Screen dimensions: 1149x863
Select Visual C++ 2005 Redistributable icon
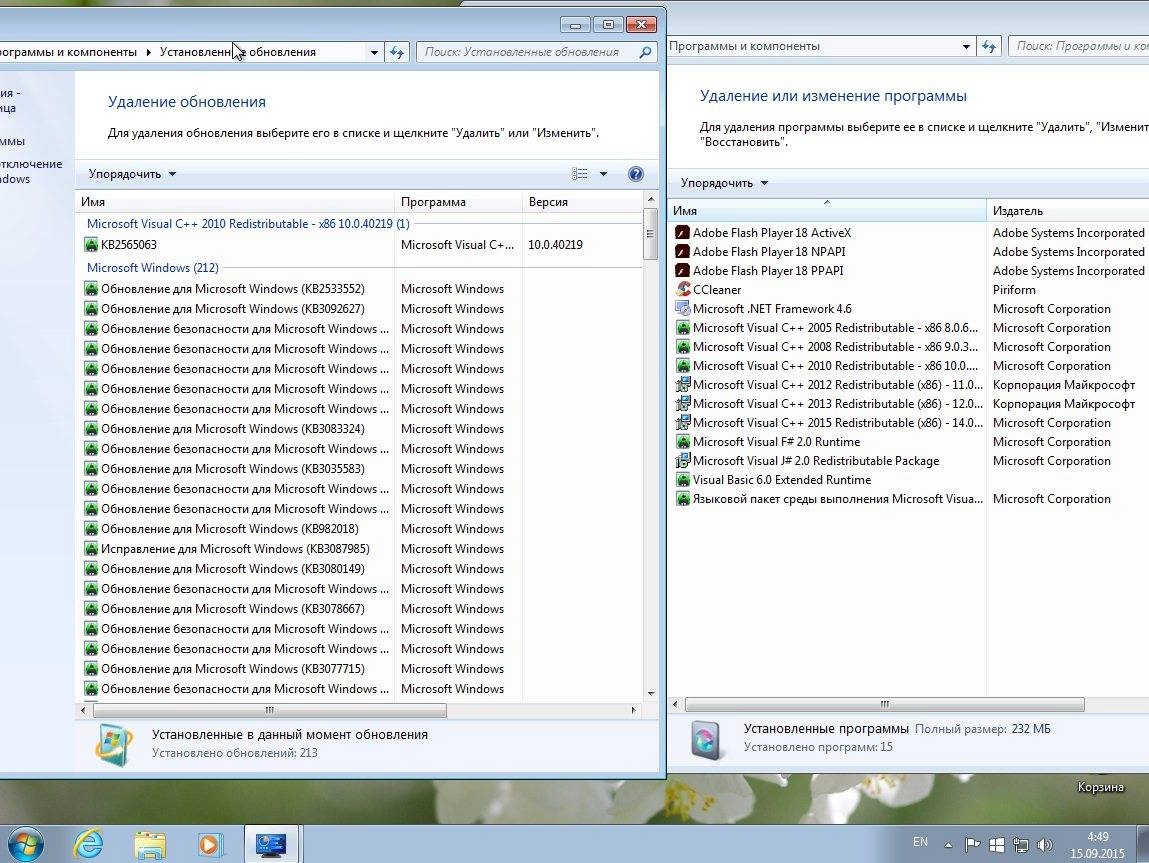tap(683, 327)
